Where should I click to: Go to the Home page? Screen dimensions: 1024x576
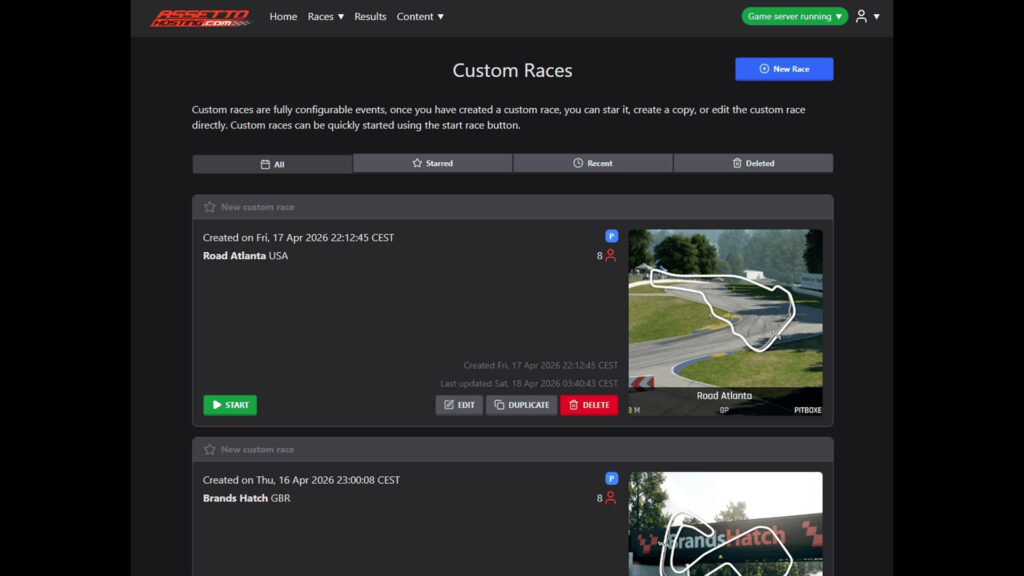click(283, 16)
